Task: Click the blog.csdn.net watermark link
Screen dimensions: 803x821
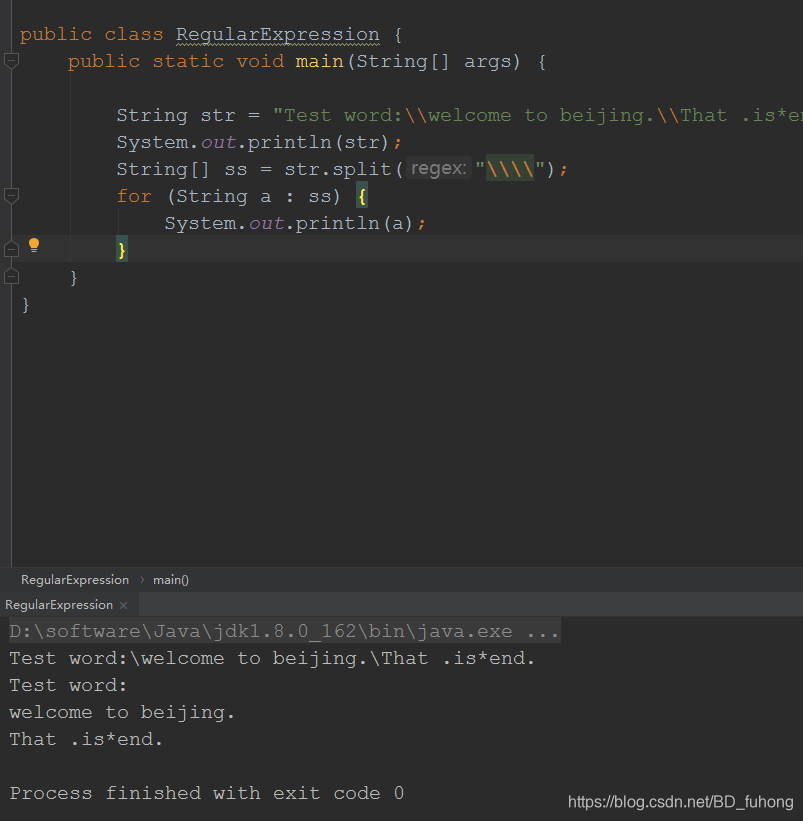Action: coord(681,802)
